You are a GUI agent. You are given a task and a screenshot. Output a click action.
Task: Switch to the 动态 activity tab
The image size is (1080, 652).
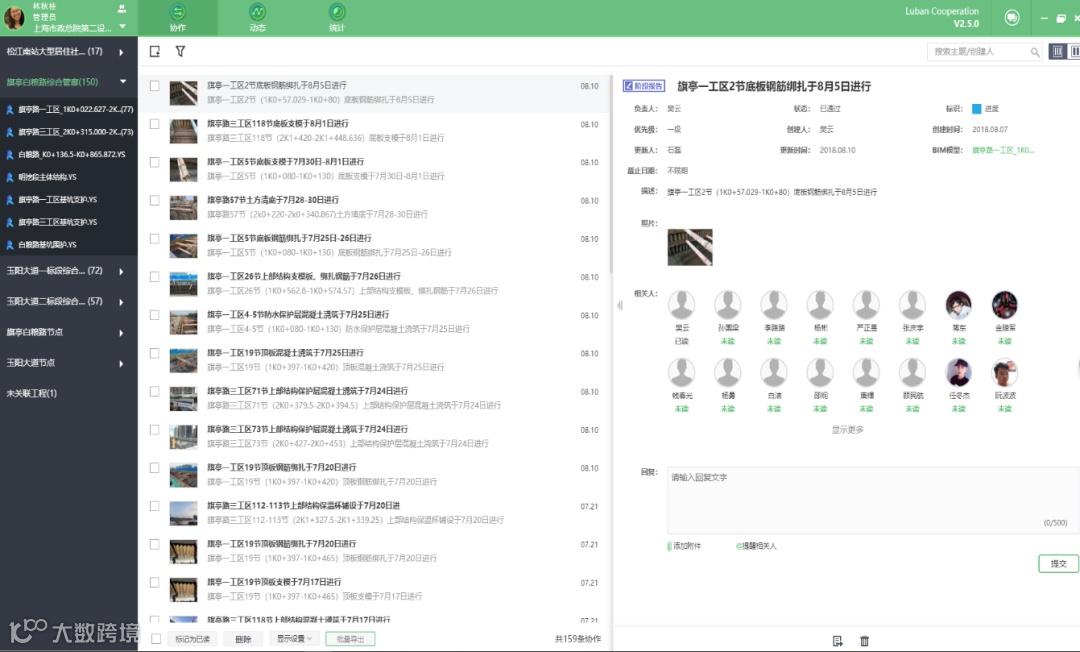click(258, 18)
